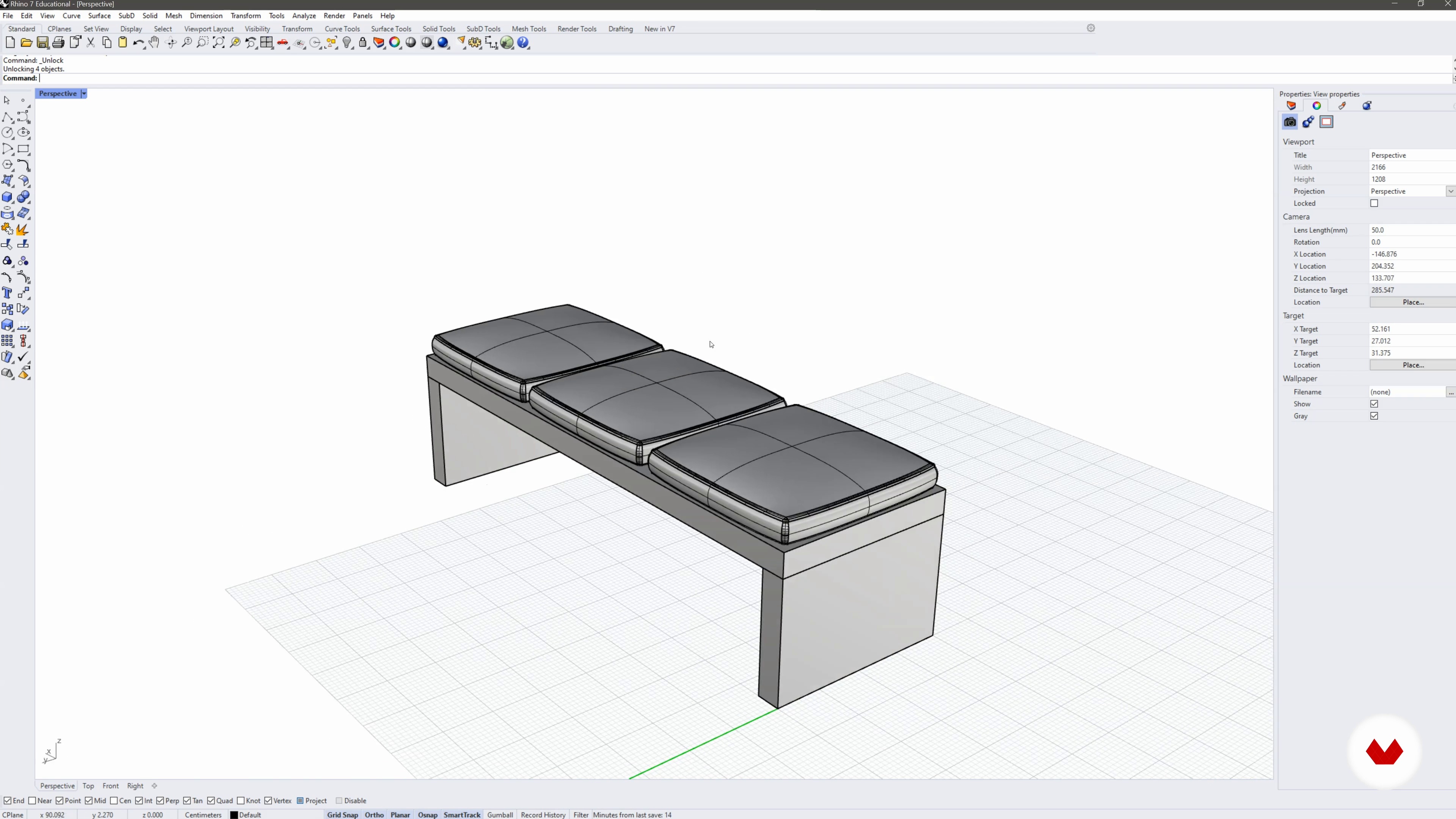
Task: Add a new viewport tab with plus icon
Action: tap(154, 786)
